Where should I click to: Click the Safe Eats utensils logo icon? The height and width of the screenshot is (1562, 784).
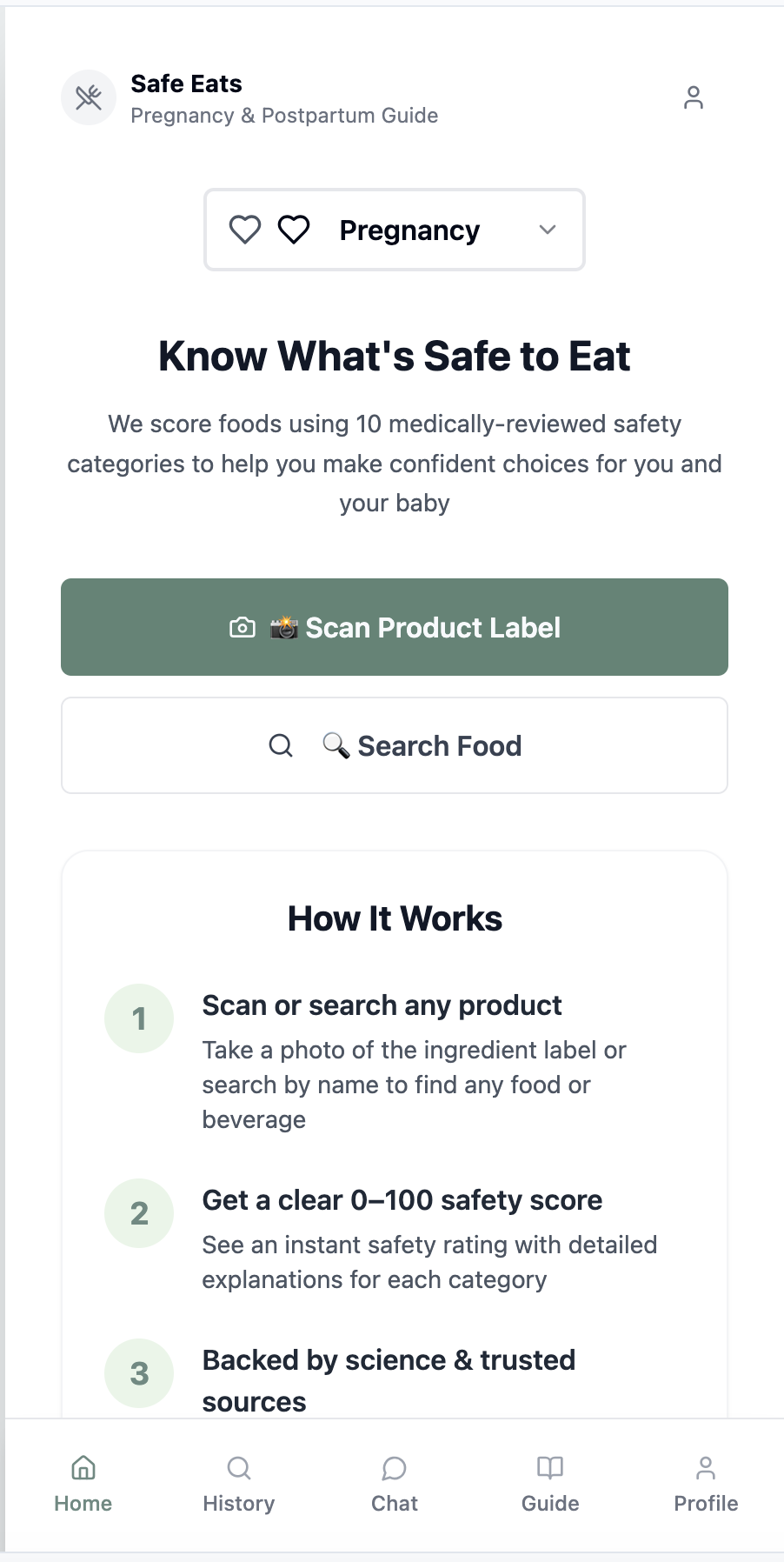pos(89,97)
